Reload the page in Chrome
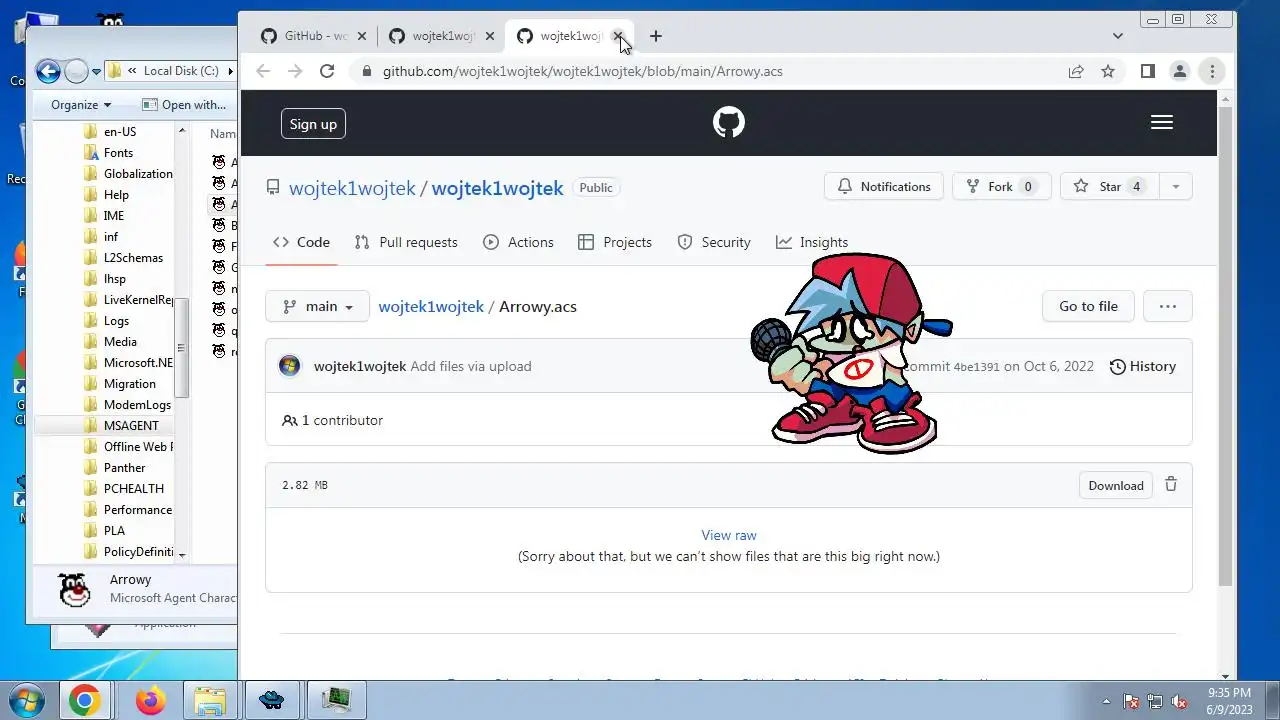This screenshot has width=1280, height=720. 326,71
